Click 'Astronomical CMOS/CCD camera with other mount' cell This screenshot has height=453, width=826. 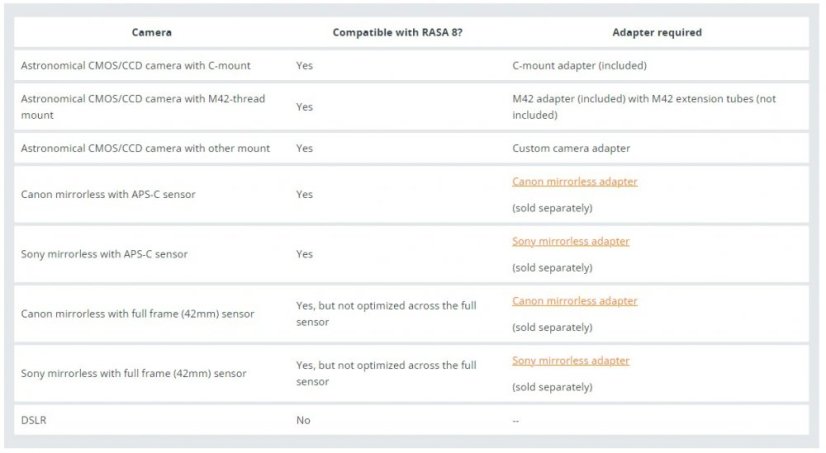[145, 148]
